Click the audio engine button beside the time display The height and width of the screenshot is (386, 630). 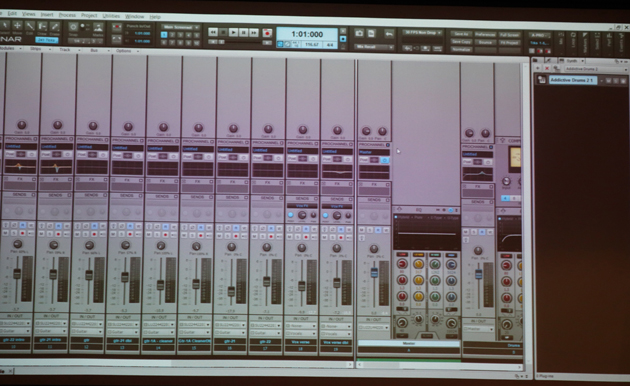click(343, 39)
